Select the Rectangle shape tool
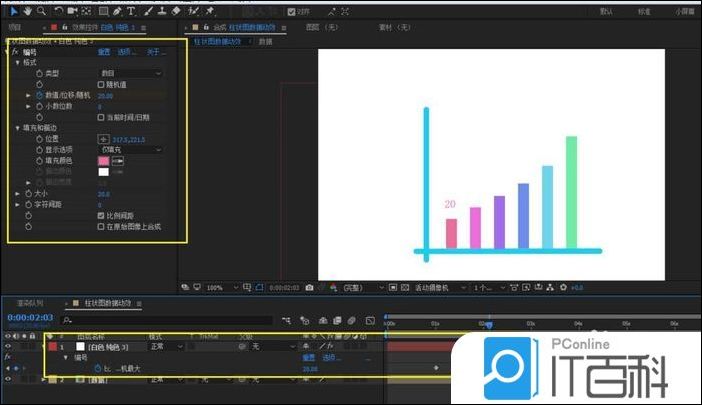The height and width of the screenshot is (405, 702). tap(103, 11)
